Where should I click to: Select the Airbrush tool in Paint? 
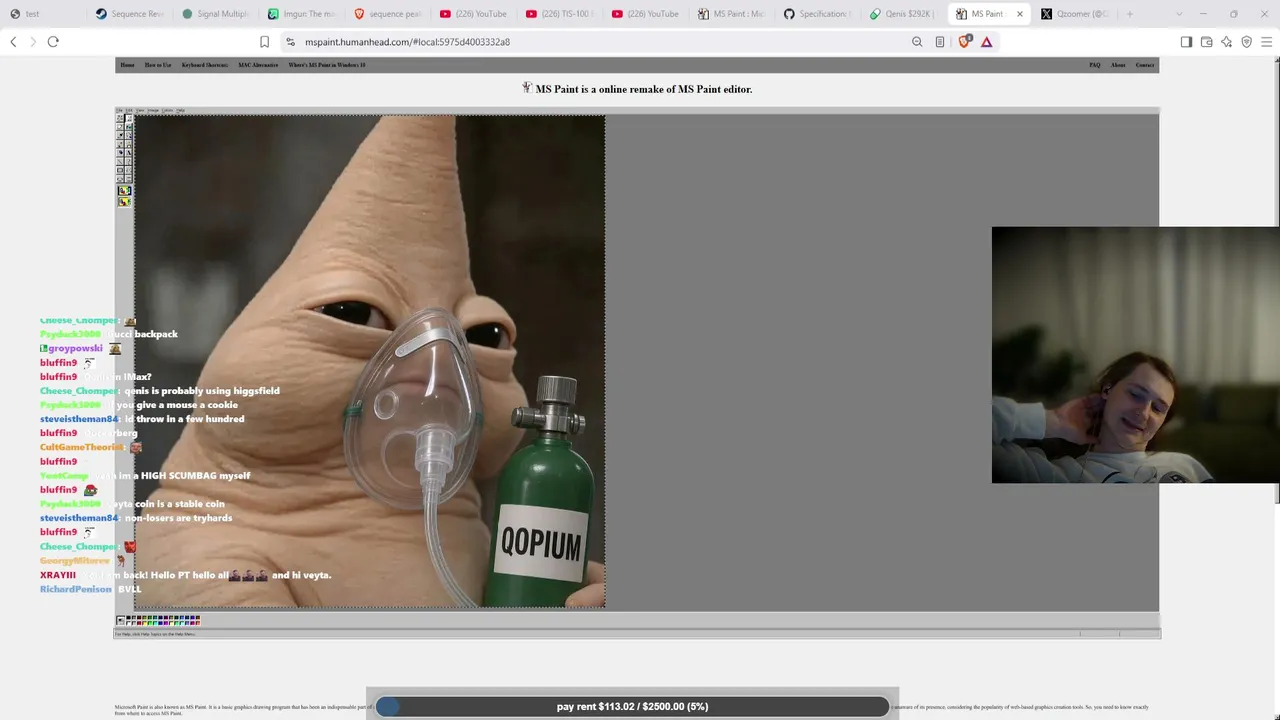pyautogui.click(x=120, y=153)
